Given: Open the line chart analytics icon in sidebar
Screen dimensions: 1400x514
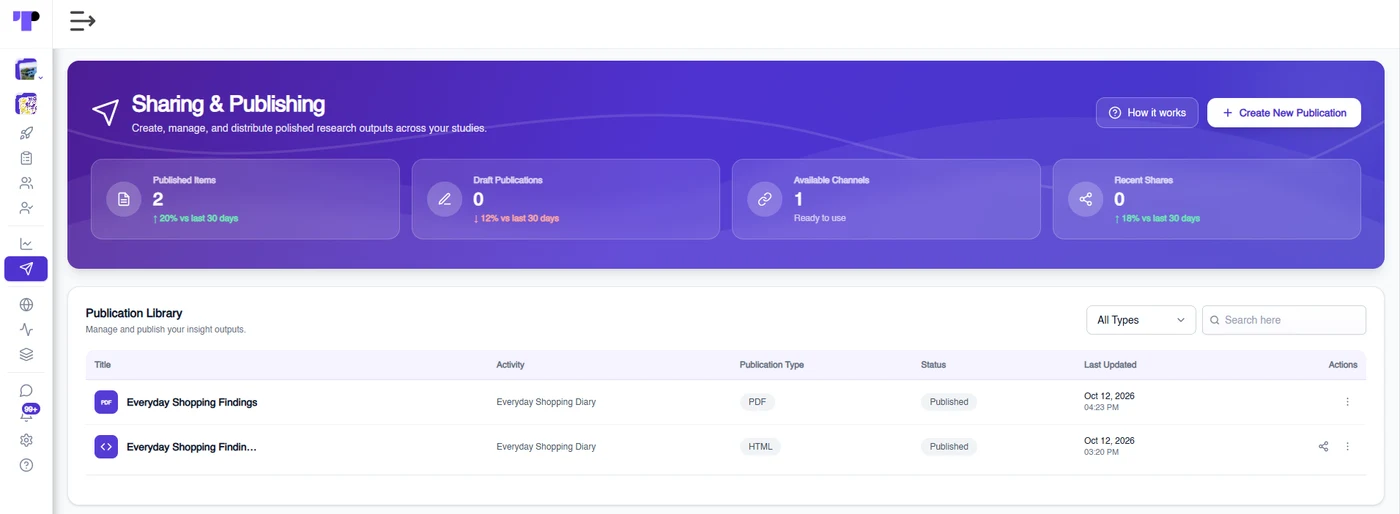Looking at the screenshot, I should [x=26, y=244].
